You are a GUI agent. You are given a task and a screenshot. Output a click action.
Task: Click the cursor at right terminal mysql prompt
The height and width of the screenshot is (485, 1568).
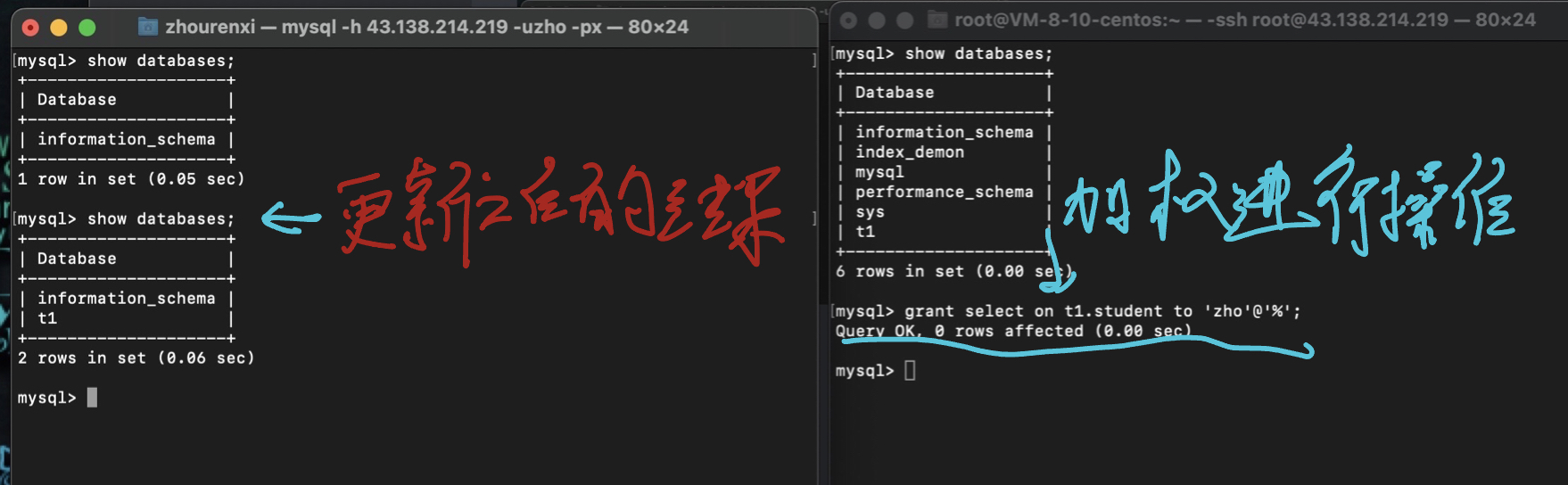pyautogui.click(x=910, y=370)
